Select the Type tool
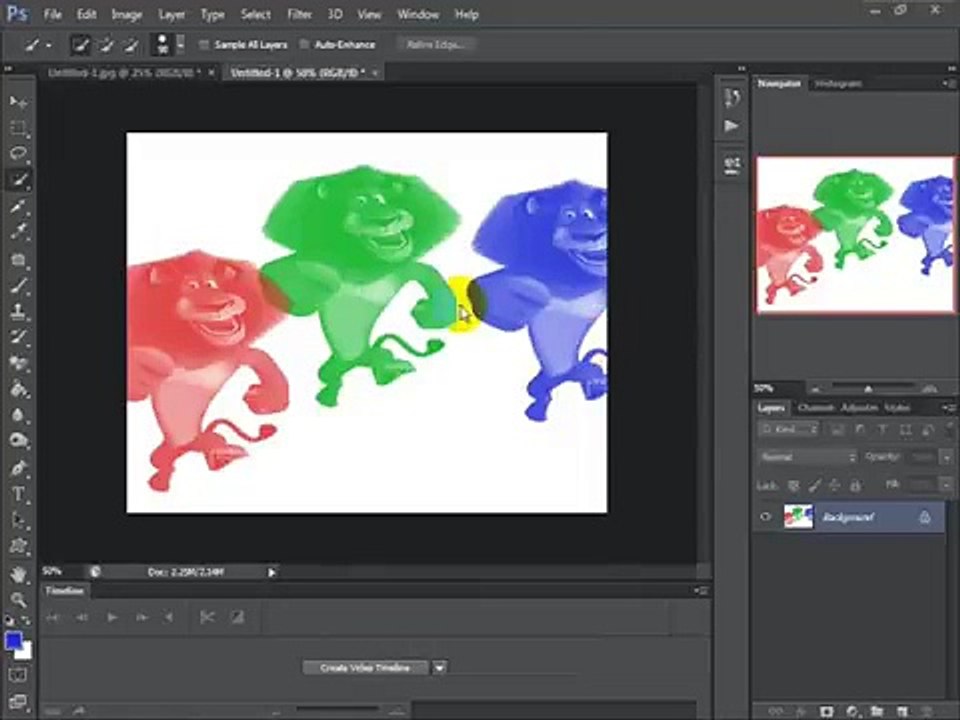This screenshot has width=960, height=720. pos(18,494)
